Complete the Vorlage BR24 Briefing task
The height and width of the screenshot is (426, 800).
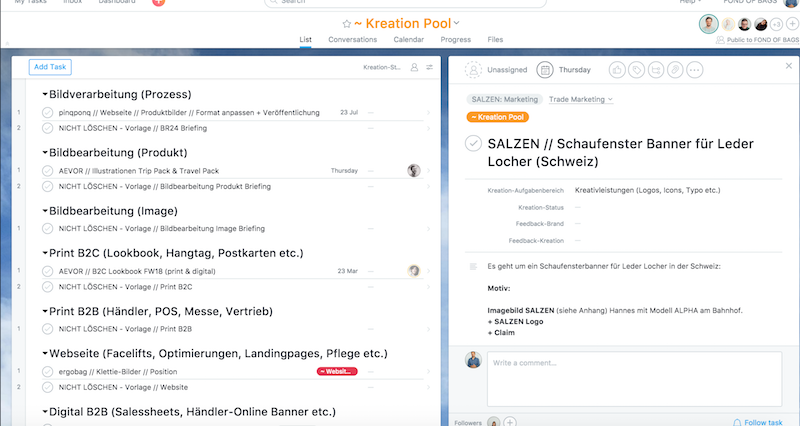pos(47,128)
